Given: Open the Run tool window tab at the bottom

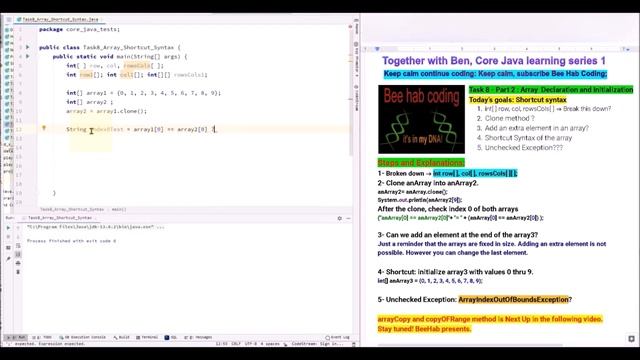Looking at the screenshot, I should (x=16, y=338).
